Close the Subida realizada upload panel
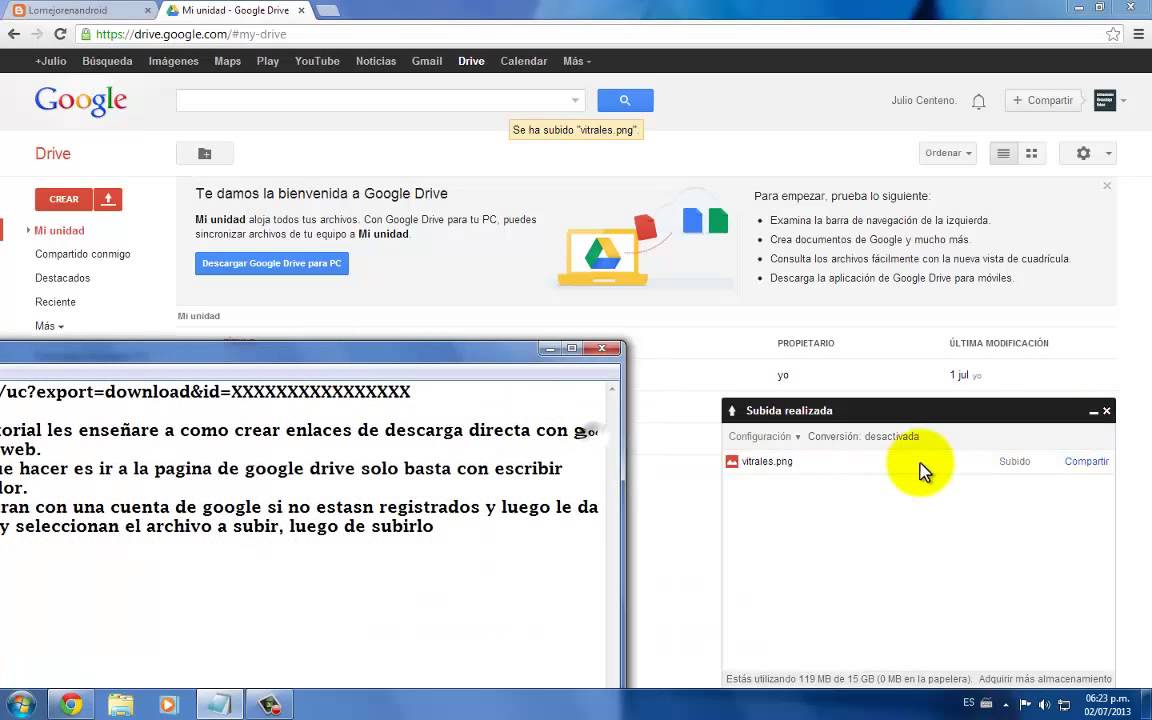Screen dimensions: 1152x720 1106,411
